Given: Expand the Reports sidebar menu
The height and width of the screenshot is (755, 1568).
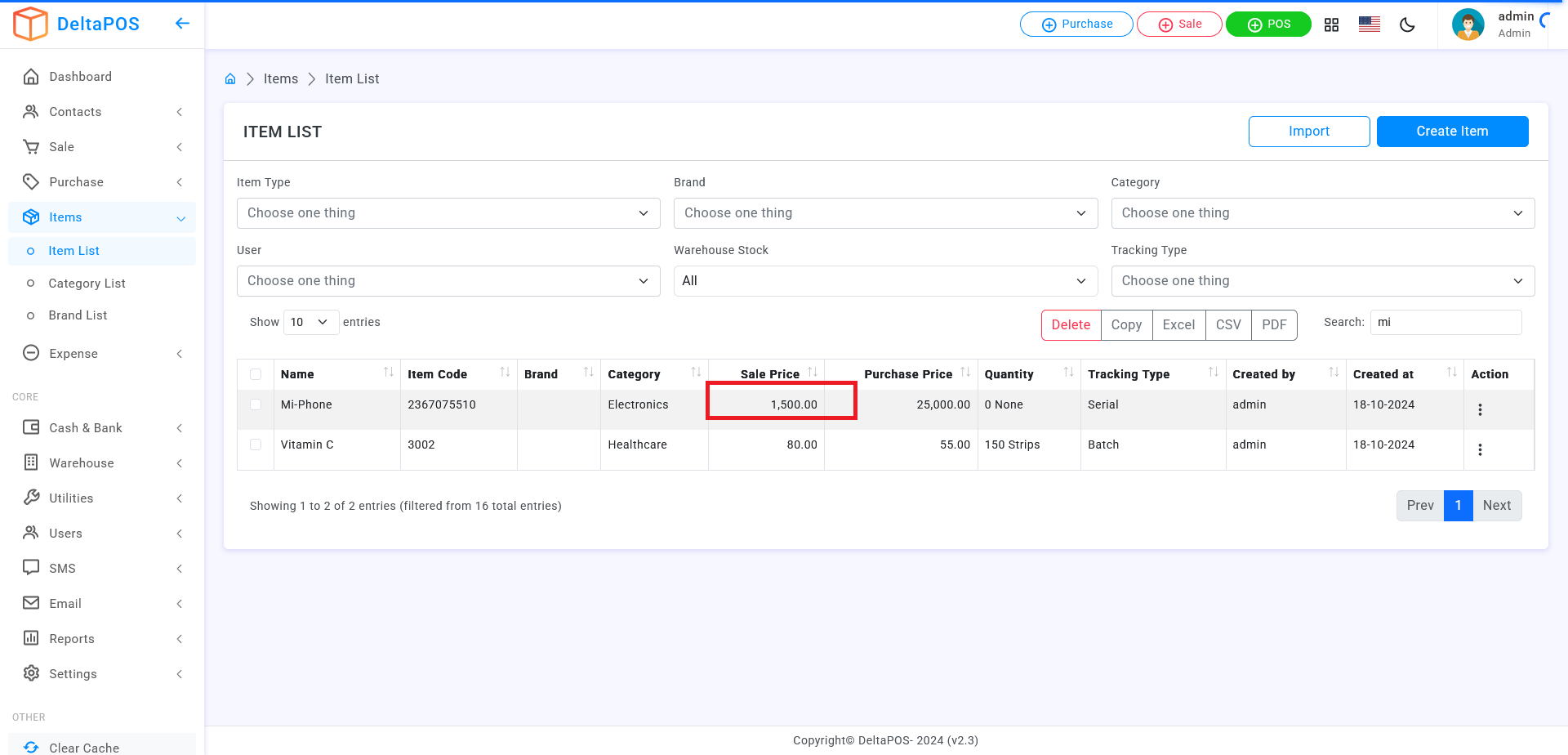Looking at the screenshot, I should 72,639.
